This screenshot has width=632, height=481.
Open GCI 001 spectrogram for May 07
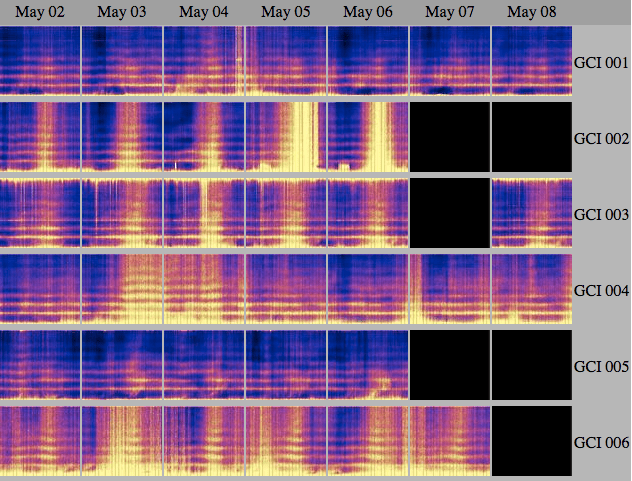click(x=449, y=61)
